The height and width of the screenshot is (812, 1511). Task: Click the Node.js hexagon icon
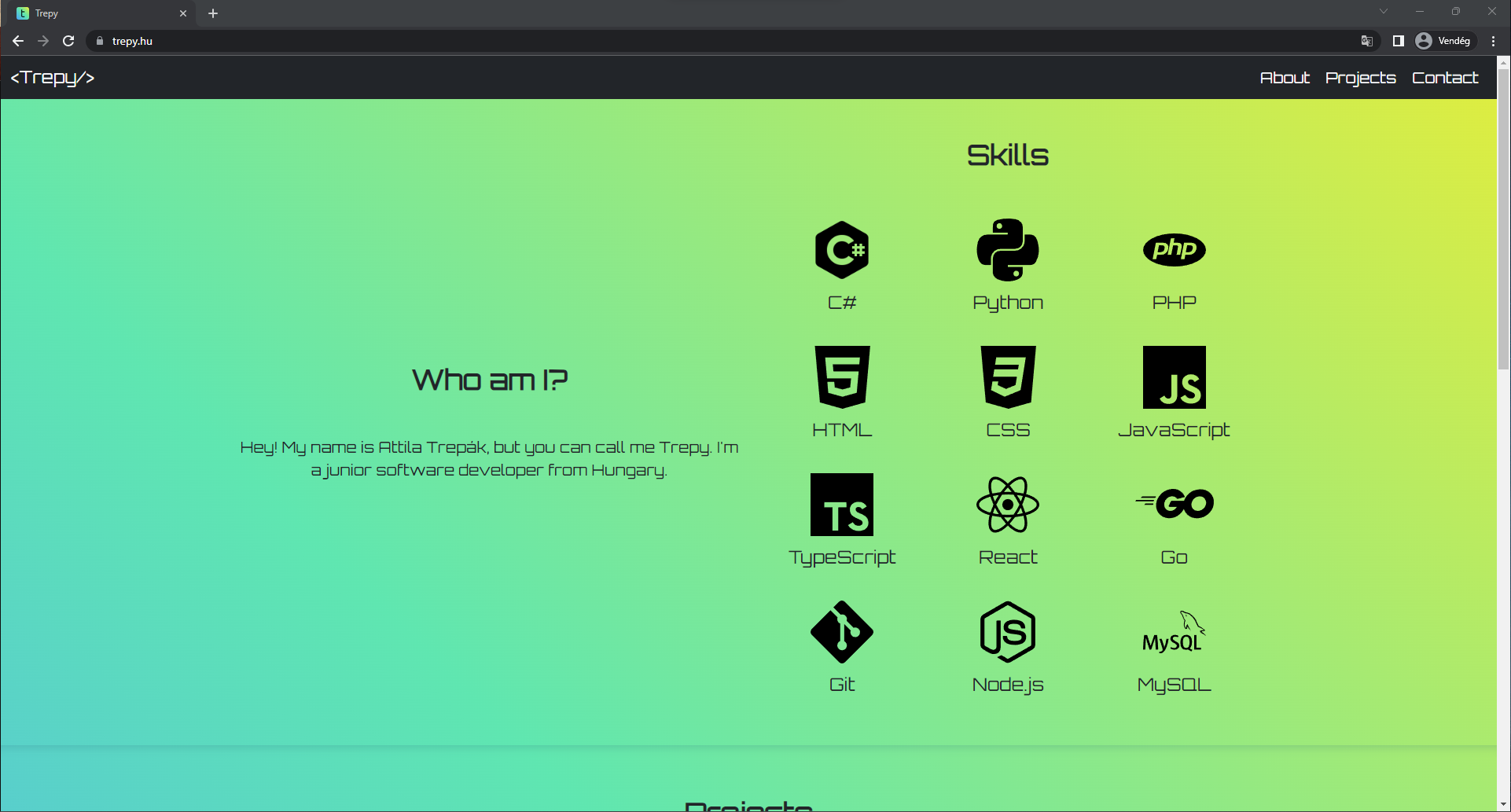[1008, 632]
